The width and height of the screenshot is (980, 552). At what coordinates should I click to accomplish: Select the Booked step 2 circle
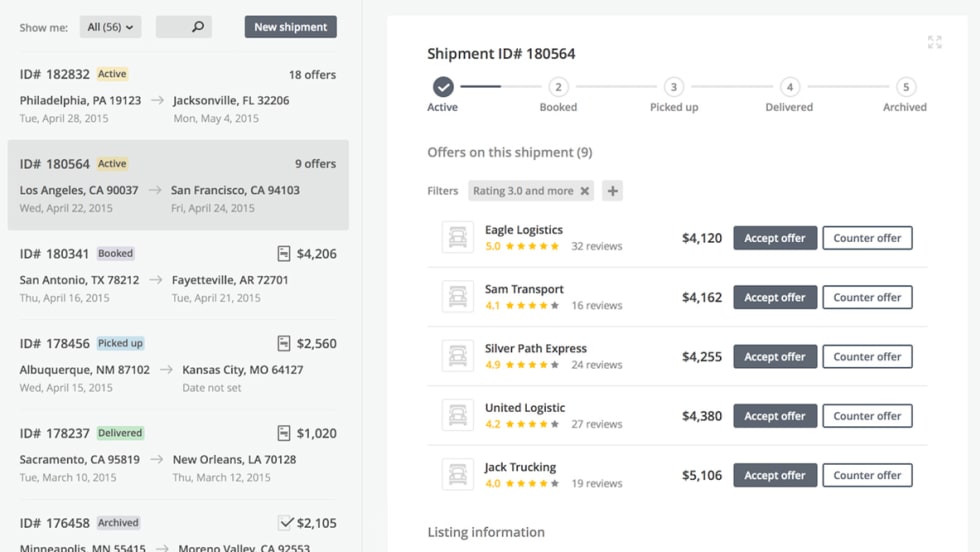tap(558, 87)
